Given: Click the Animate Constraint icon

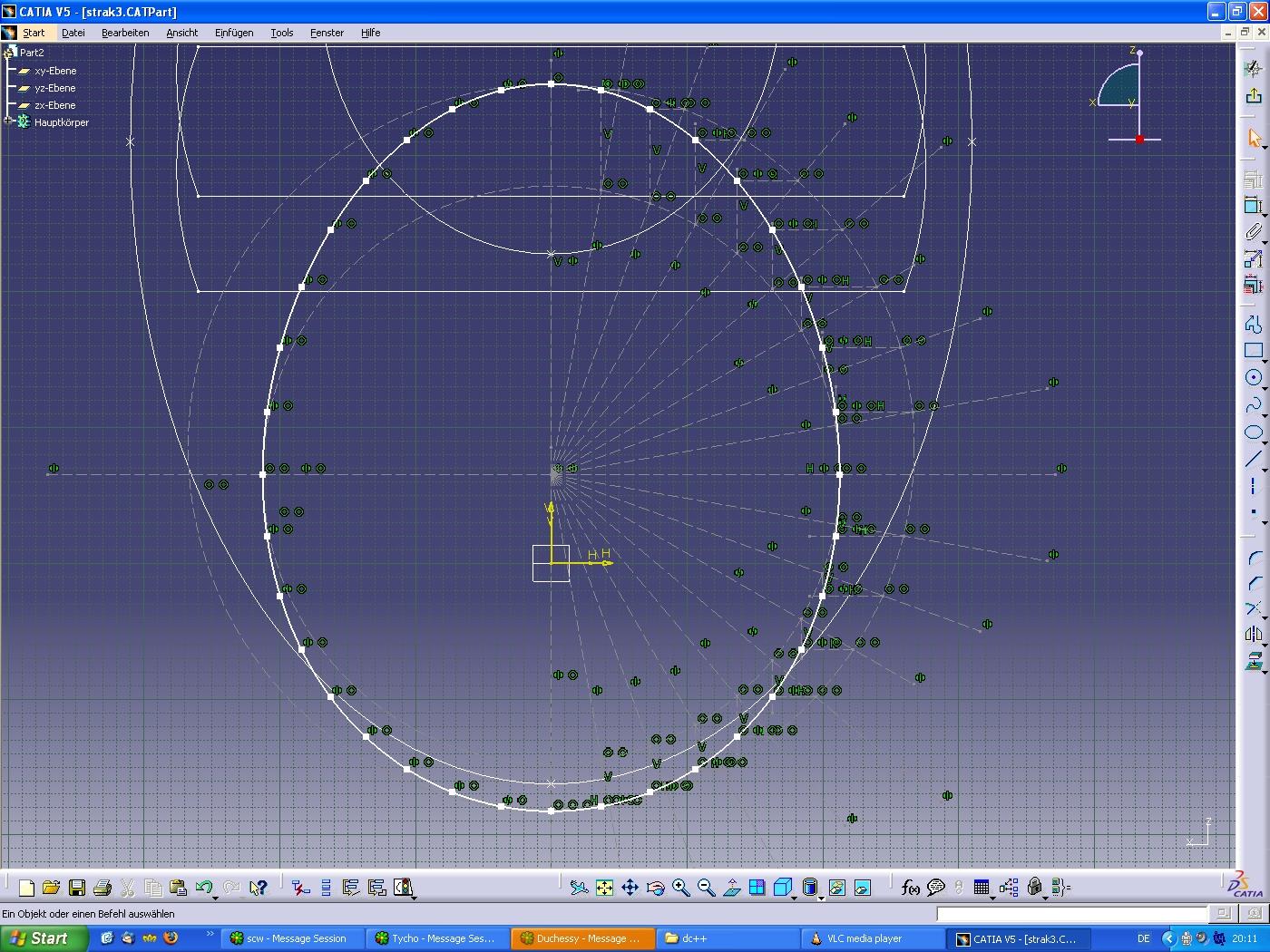Looking at the screenshot, I should [1254, 258].
